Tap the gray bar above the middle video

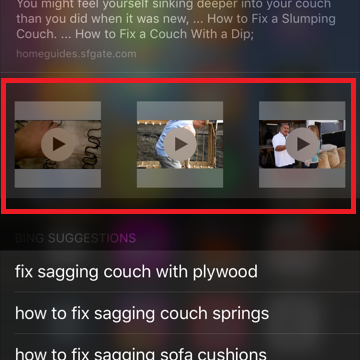(180, 111)
